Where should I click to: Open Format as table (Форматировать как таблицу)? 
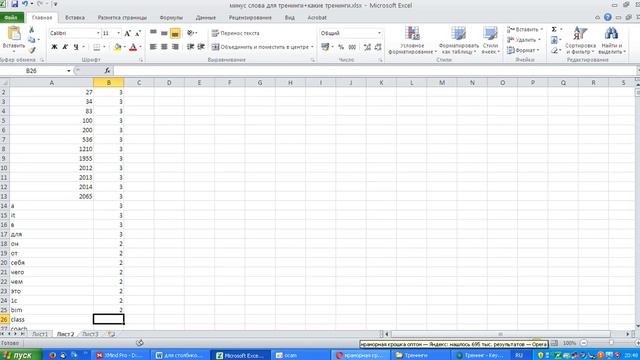point(458,40)
